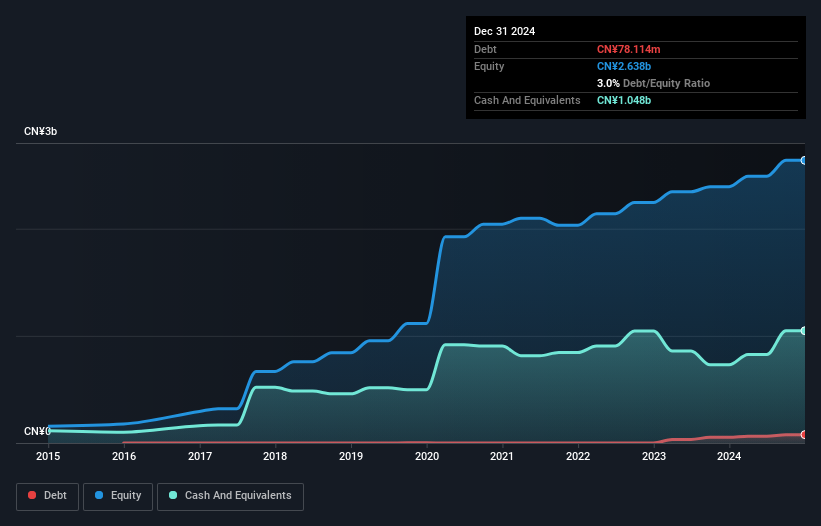Click the blue Equity endpoint marker

pos(804,161)
